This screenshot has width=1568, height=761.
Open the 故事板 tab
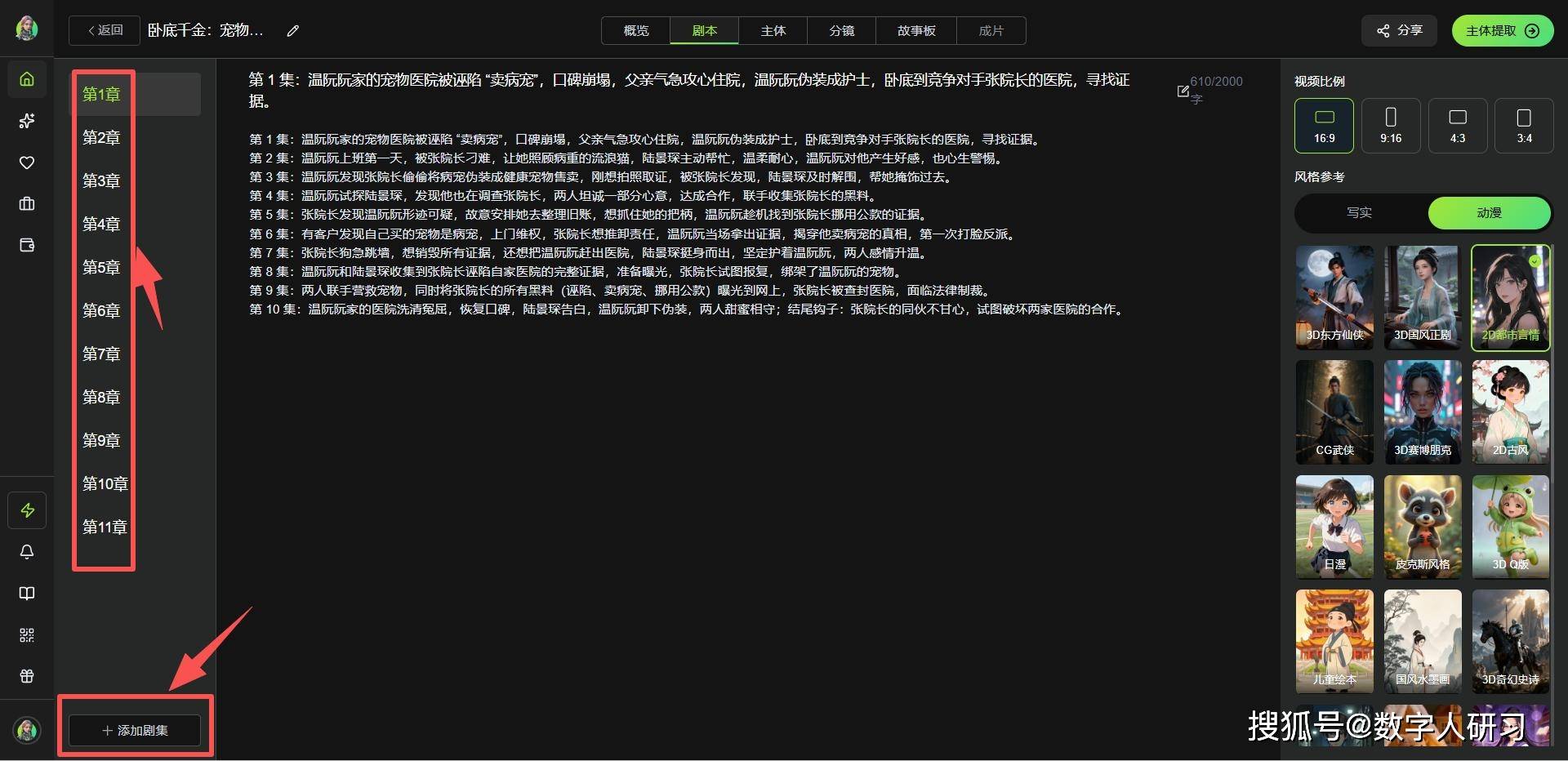coord(915,31)
